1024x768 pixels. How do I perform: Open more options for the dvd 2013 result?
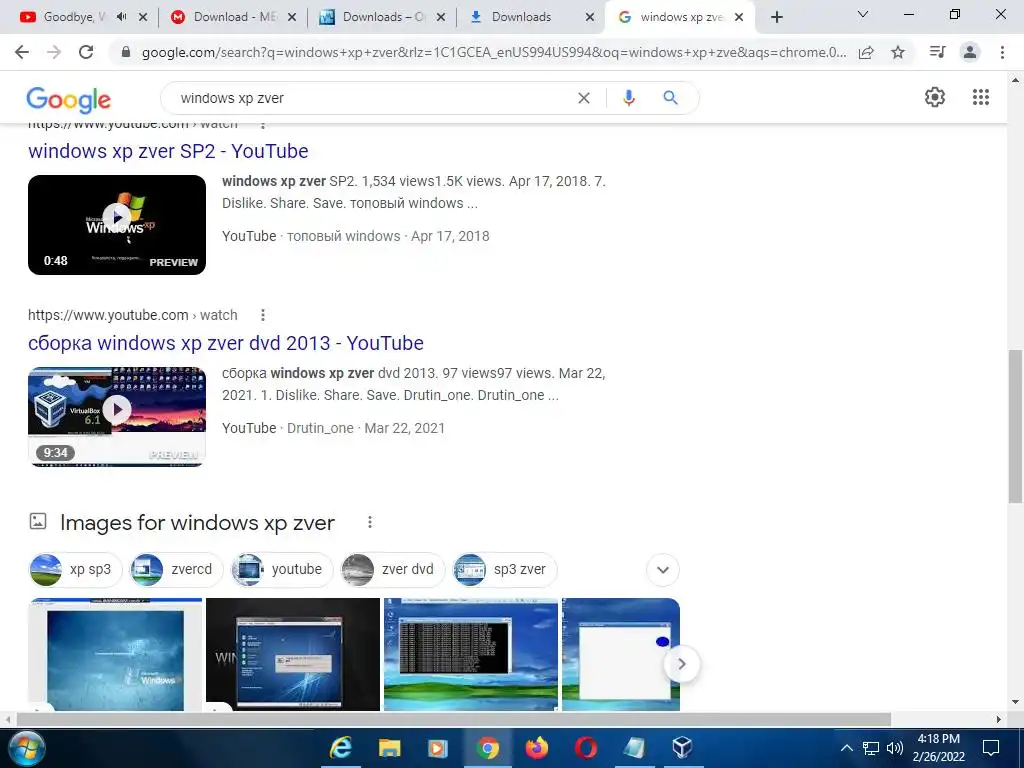(263, 315)
